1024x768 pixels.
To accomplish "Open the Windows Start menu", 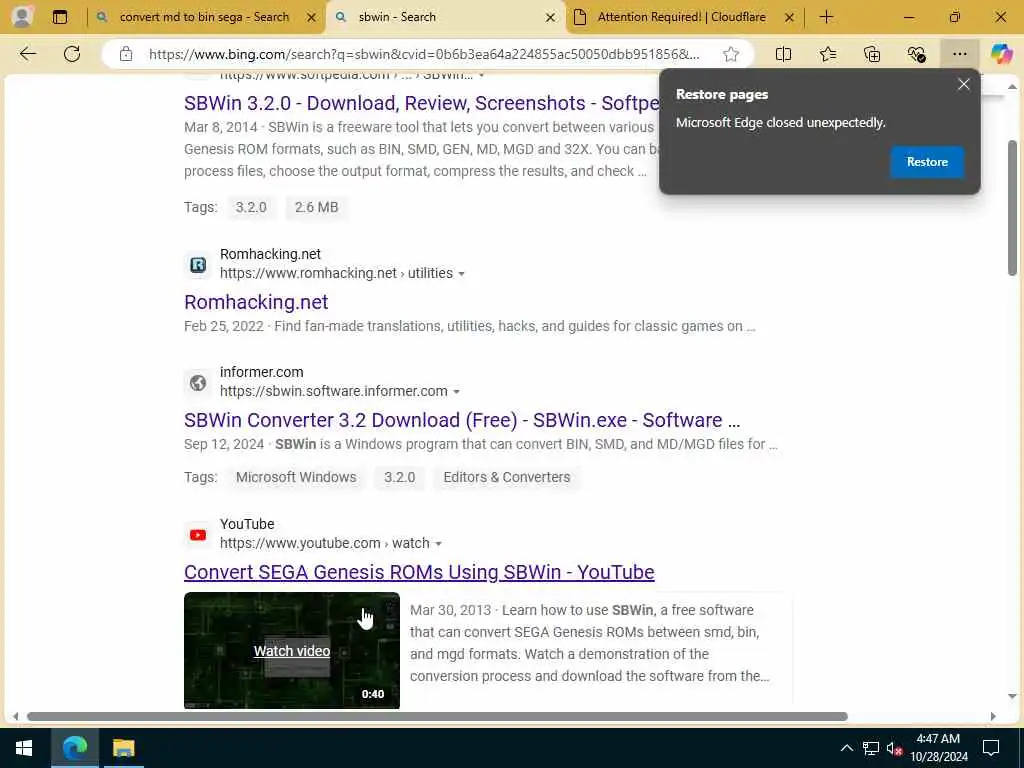I will [24, 748].
